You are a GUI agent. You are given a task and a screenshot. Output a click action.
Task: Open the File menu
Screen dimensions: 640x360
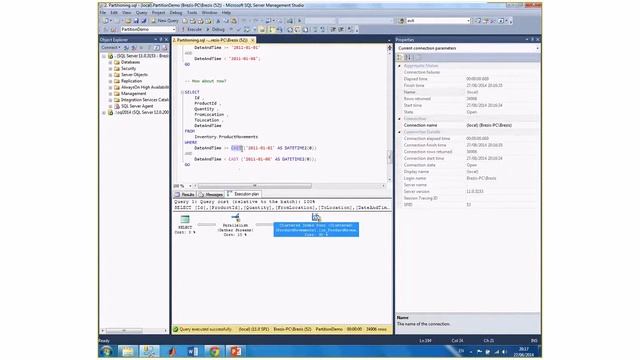(x=103, y=13)
